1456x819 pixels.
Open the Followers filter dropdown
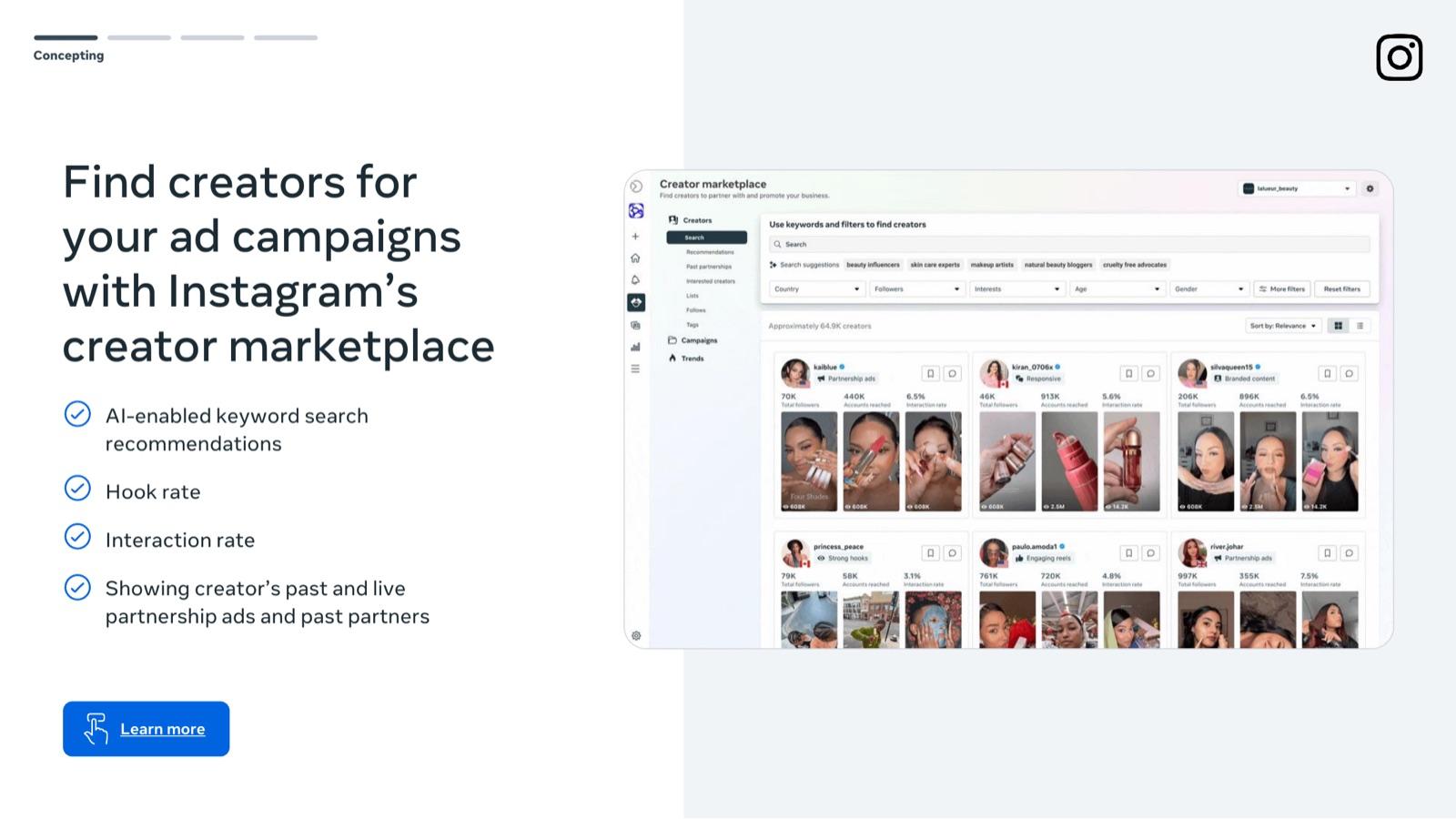pos(916,289)
